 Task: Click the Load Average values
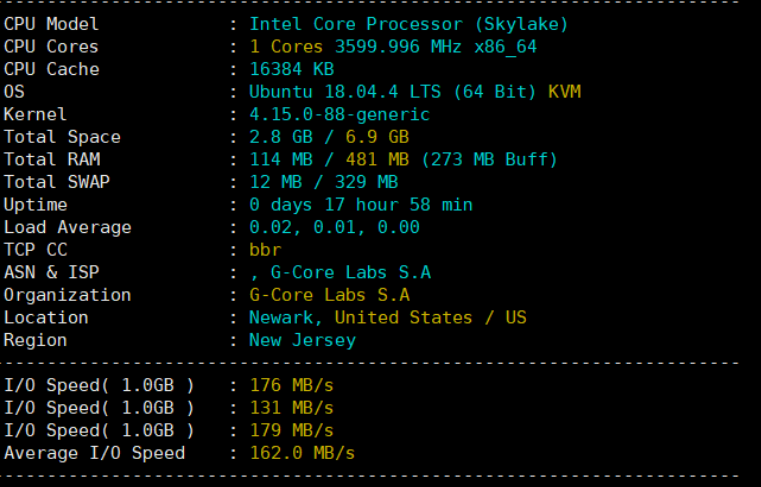[334, 227]
